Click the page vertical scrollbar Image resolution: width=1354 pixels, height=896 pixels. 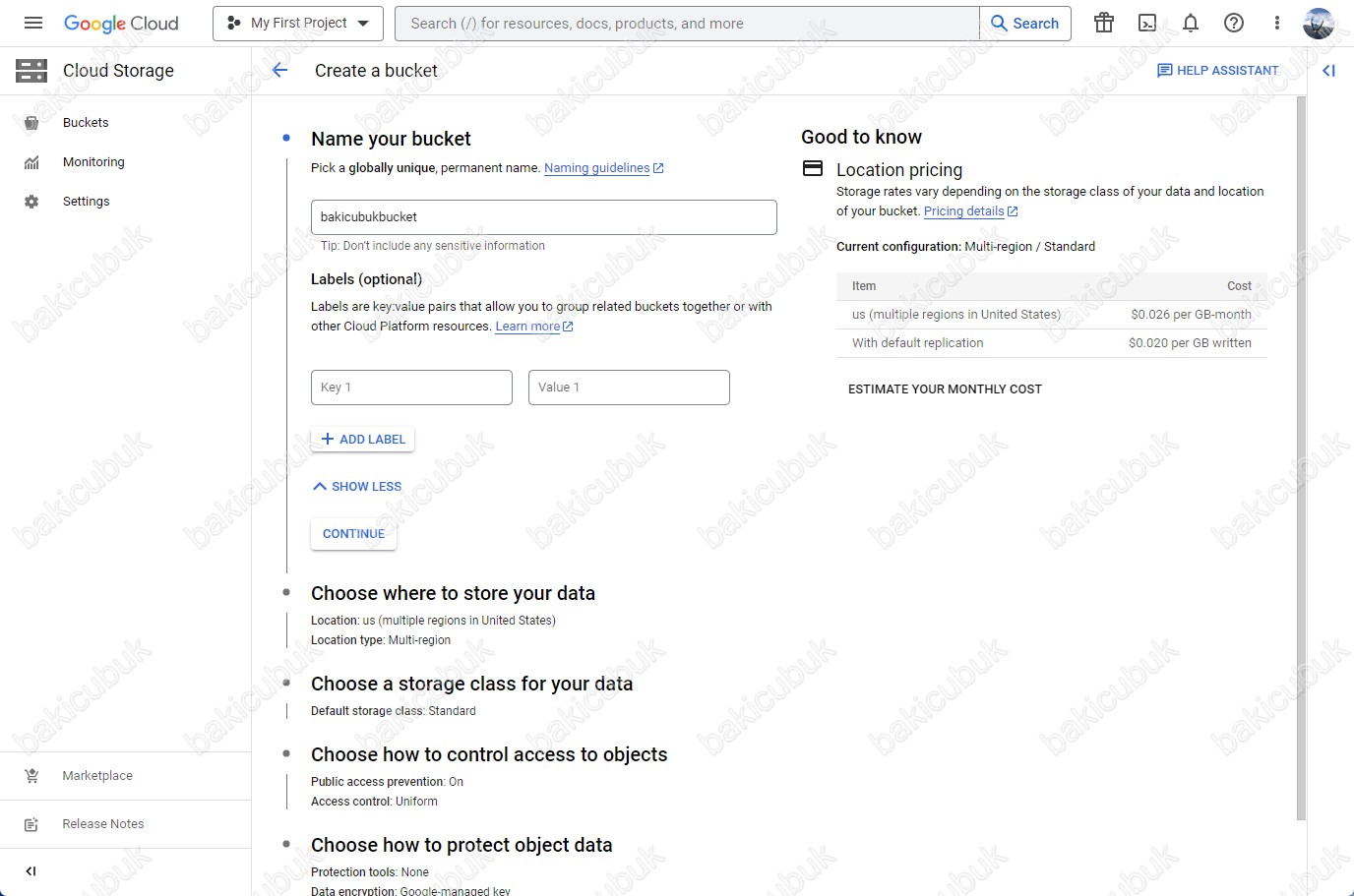click(1301, 457)
